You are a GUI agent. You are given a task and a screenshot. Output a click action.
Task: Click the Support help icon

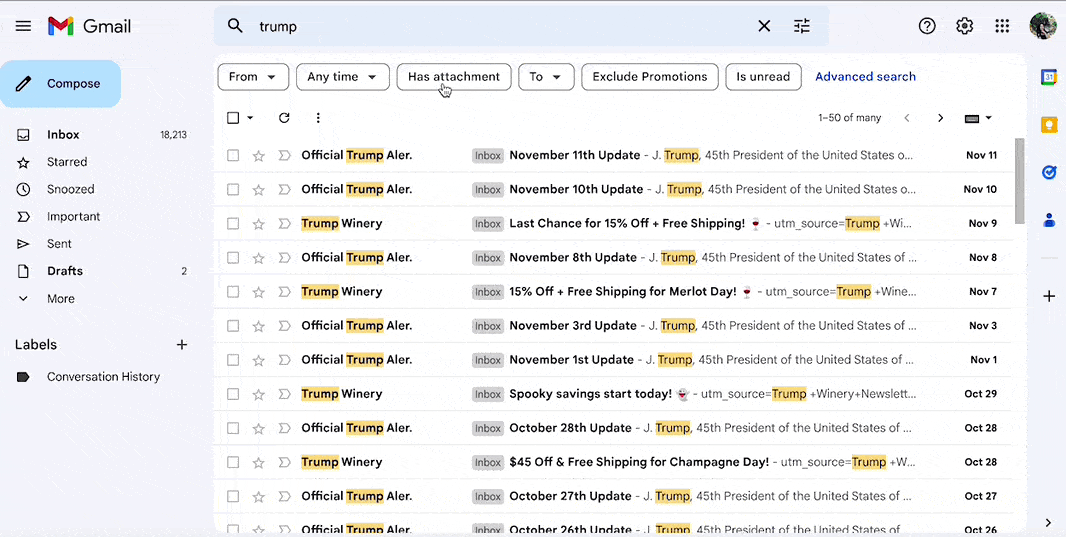point(927,26)
